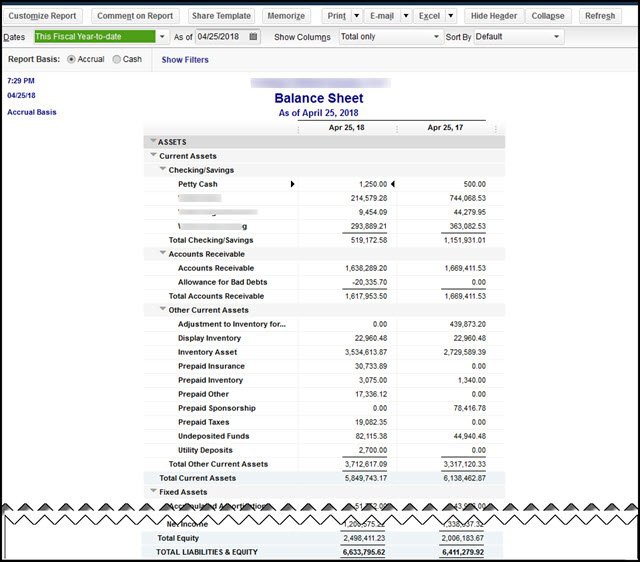Viewport: 640px width, 562px height.
Task: Click the Excel dropdown arrow
Action: (x=451, y=16)
